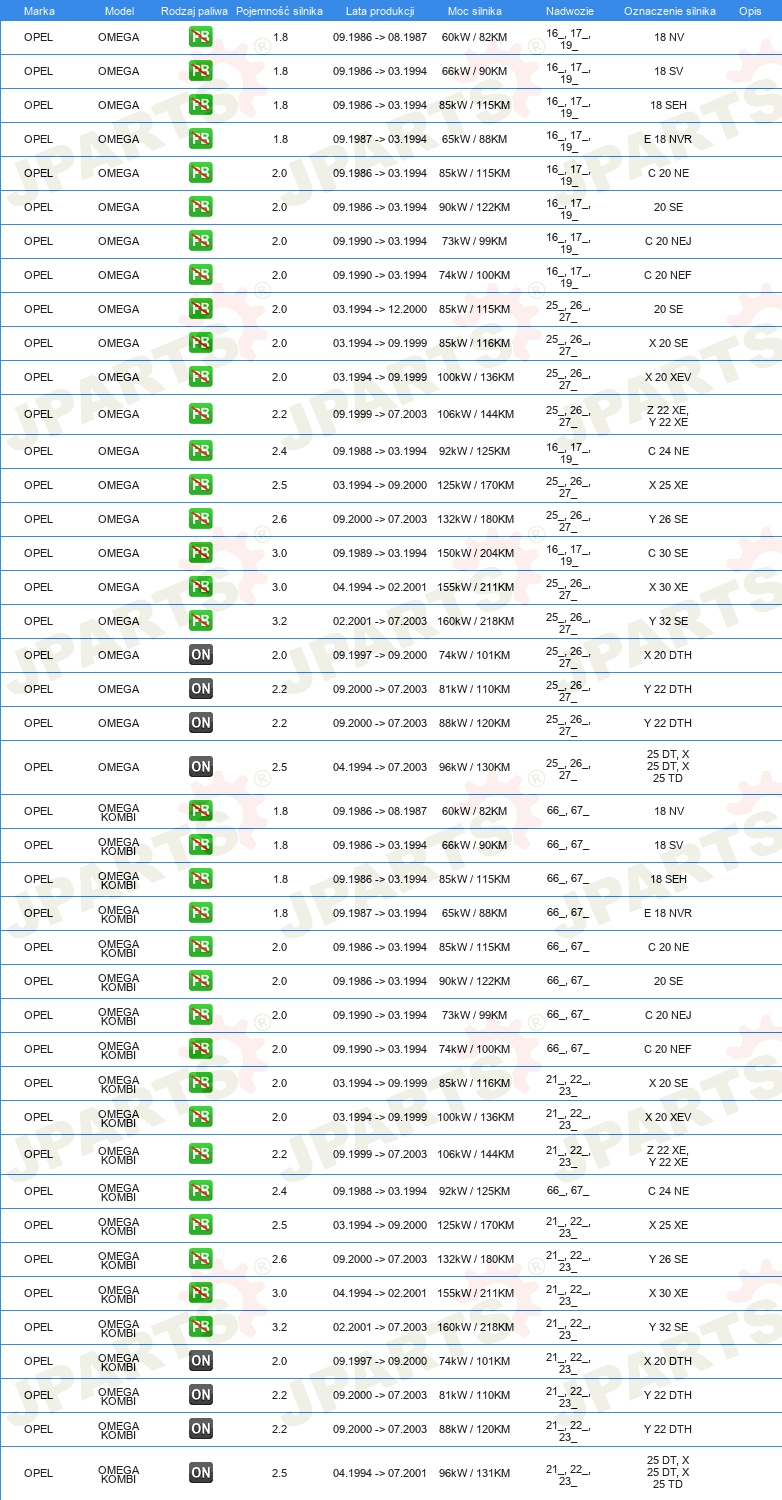The image size is (782, 1500).
Task: Click petrol icon in OMEGA KOMBI Y 26 SE row
Action: click(201, 1260)
